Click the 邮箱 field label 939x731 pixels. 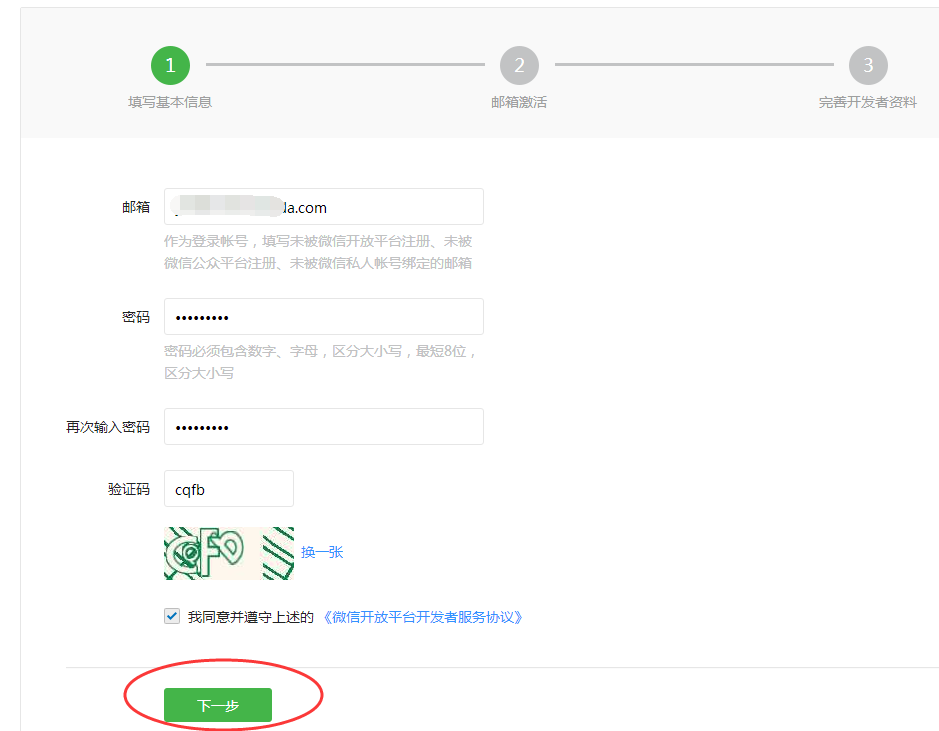(x=136, y=207)
